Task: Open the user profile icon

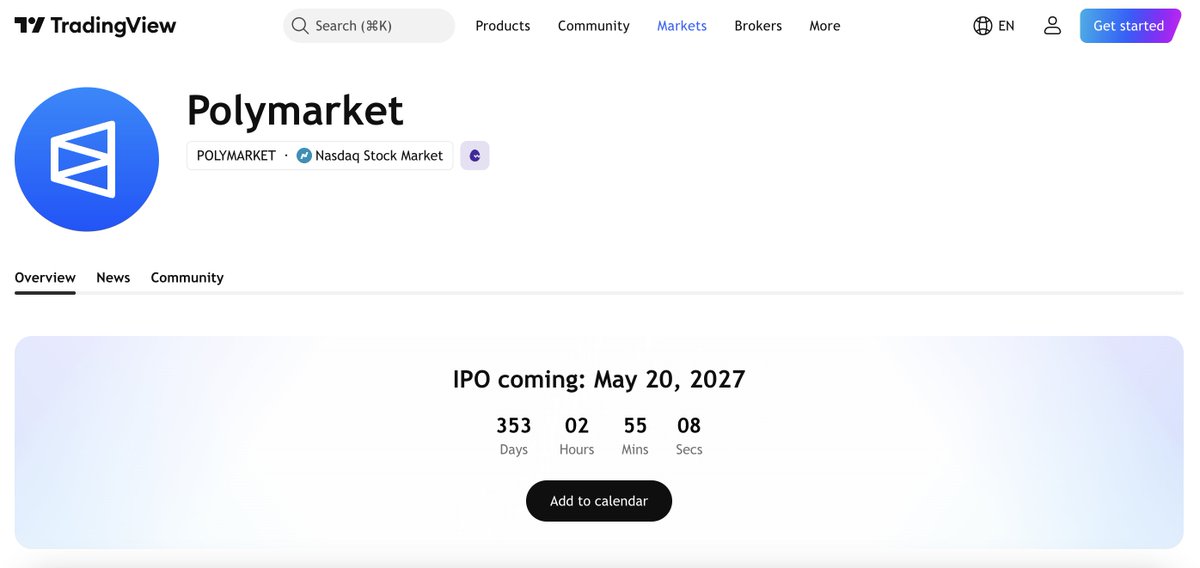Action: pyautogui.click(x=1052, y=26)
